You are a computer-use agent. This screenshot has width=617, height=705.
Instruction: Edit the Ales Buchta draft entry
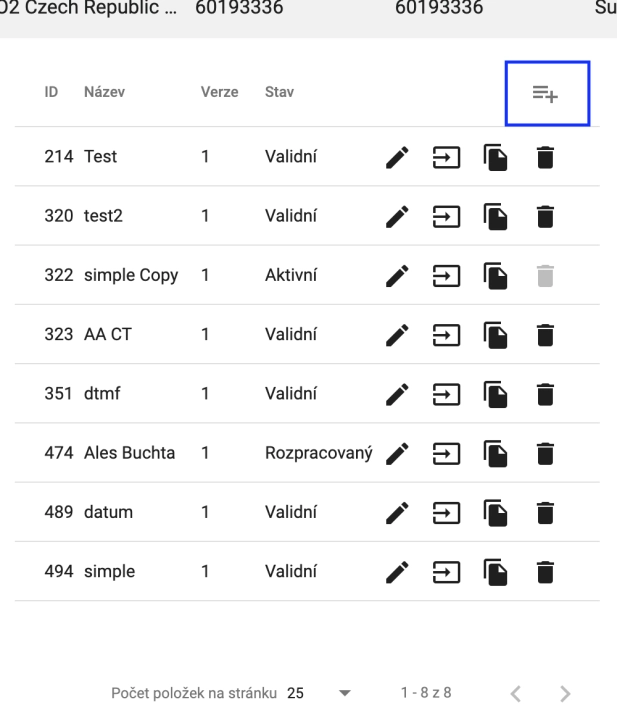396,453
